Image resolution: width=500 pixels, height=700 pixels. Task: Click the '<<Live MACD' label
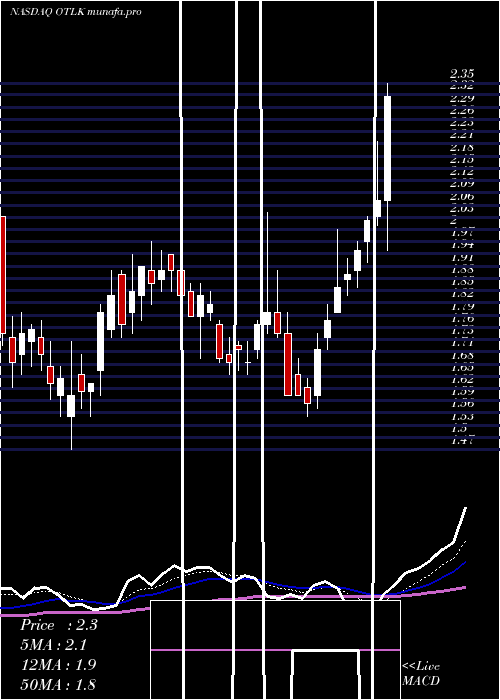(421, 673)
